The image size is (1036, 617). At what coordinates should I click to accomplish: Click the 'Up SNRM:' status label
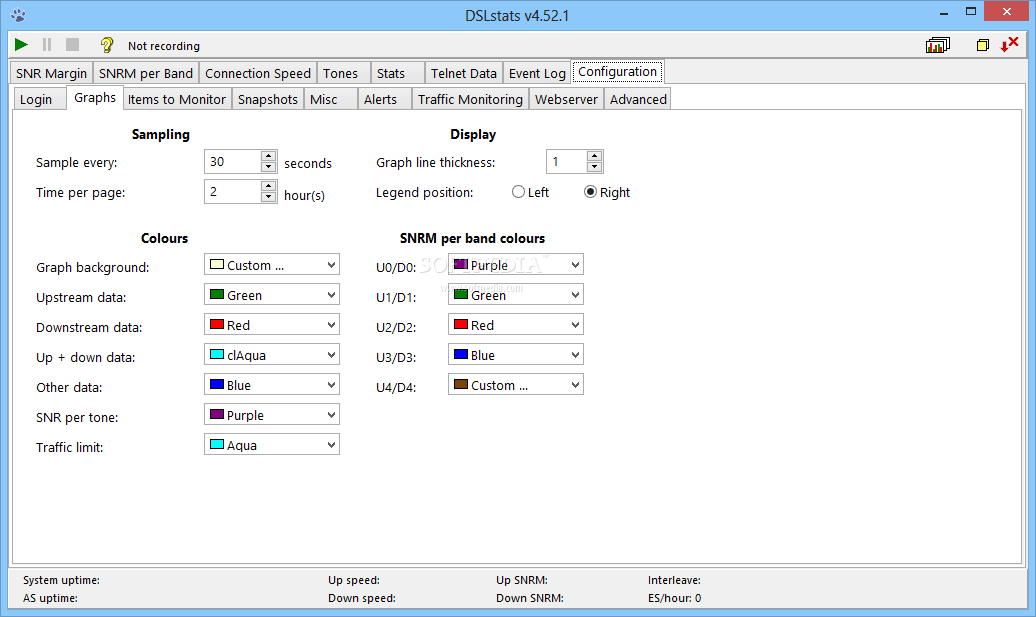522,580
